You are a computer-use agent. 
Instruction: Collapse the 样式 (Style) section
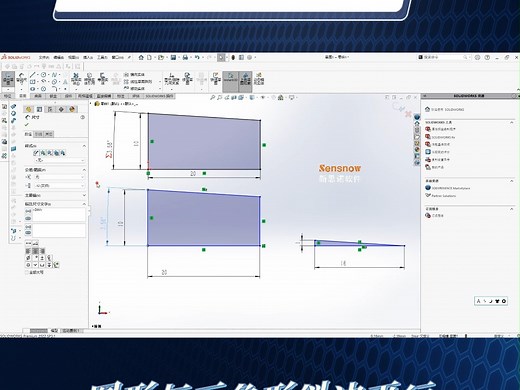tap(84, 146)
